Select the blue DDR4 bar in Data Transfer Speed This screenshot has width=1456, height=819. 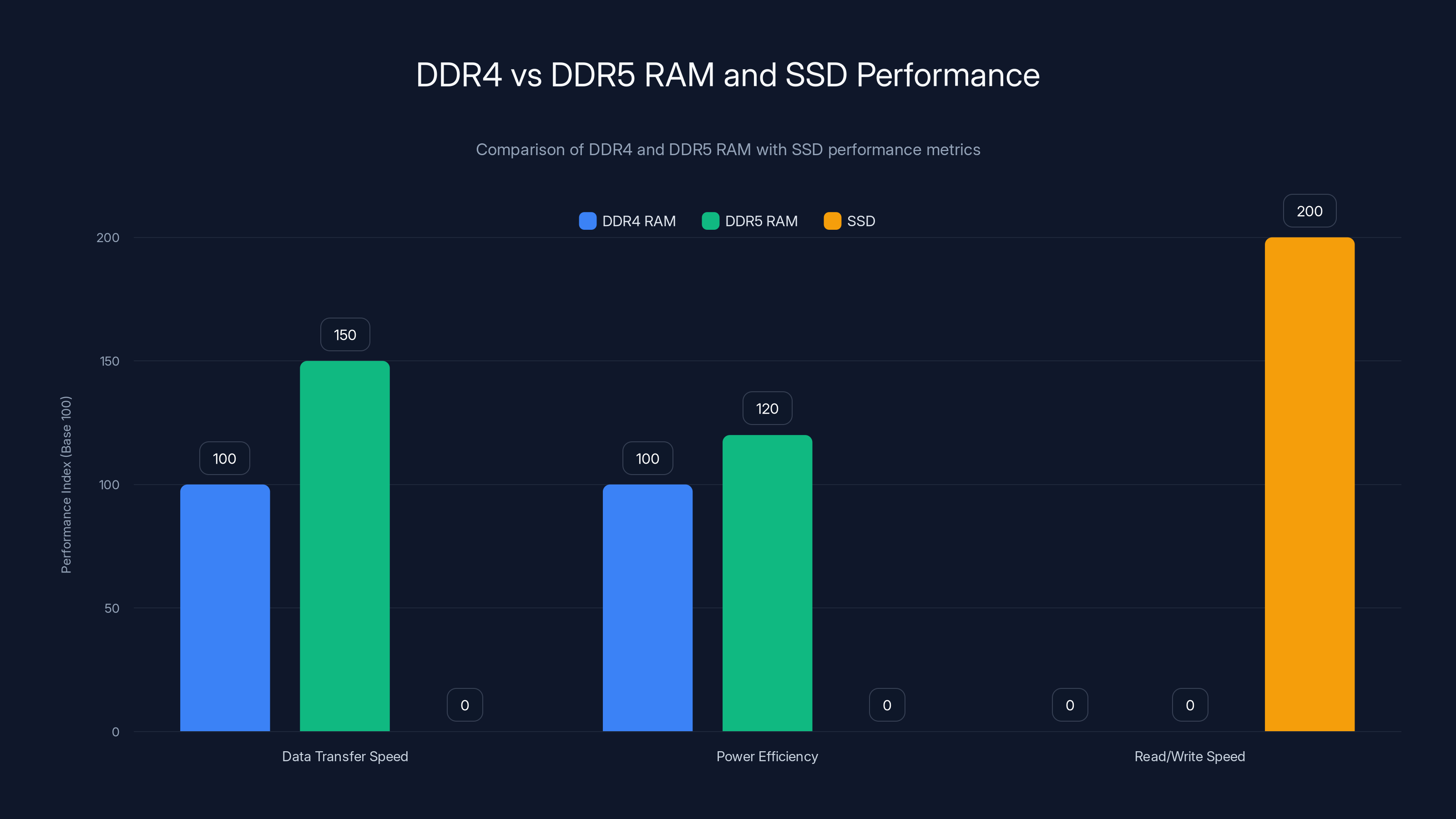225,607
